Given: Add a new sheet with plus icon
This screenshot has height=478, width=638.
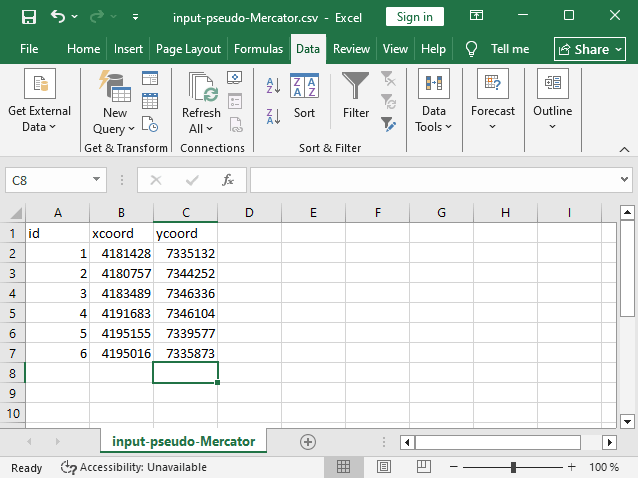Looking at the screenshot, I should click(308, 442).
